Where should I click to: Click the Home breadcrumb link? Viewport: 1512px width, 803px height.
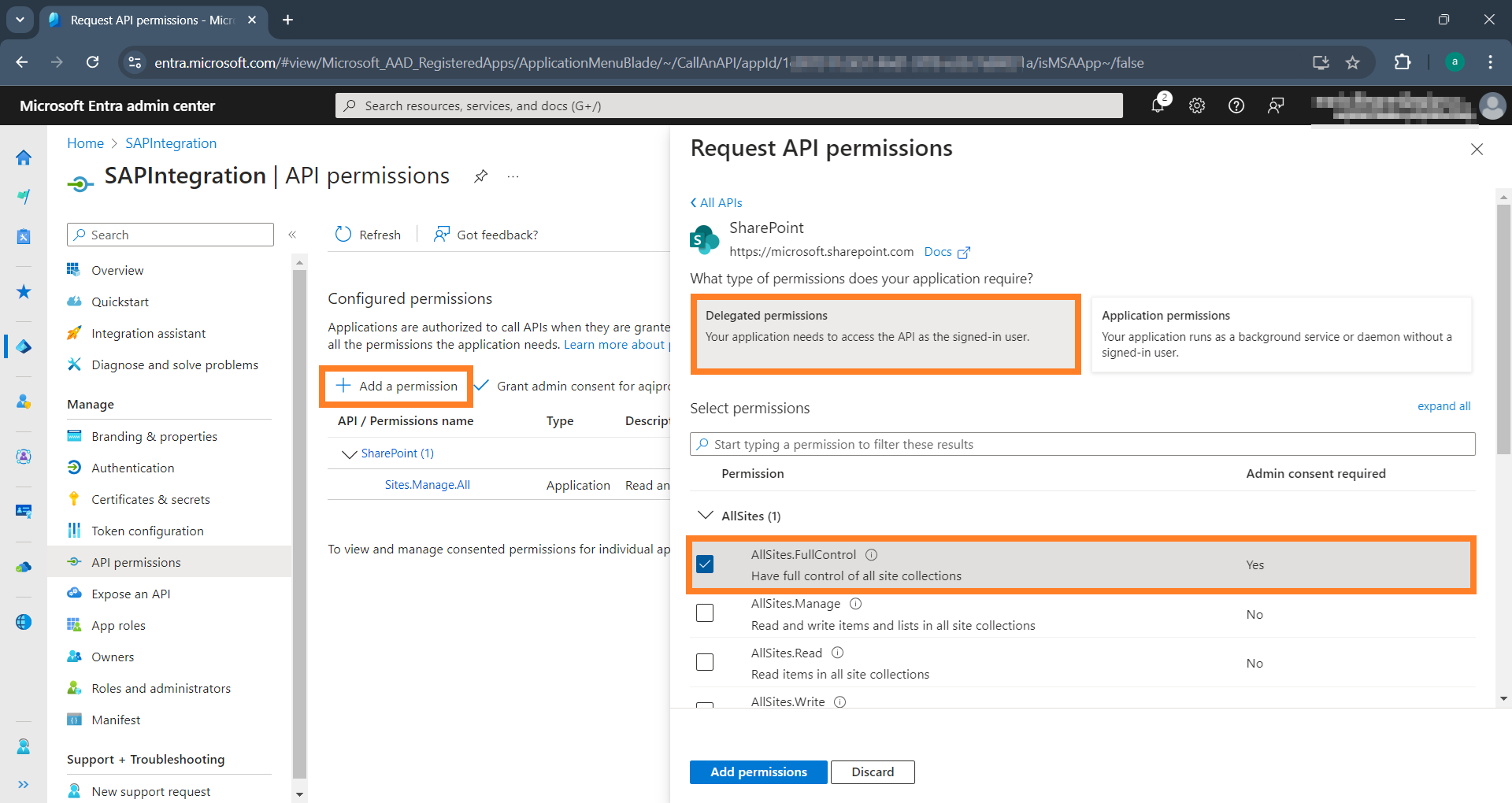pos(85,143)
